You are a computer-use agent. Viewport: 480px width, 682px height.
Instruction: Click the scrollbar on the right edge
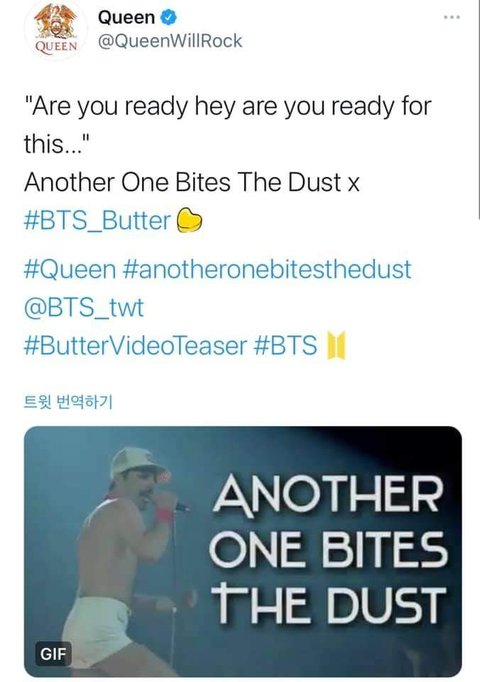[x=478, y=109]
